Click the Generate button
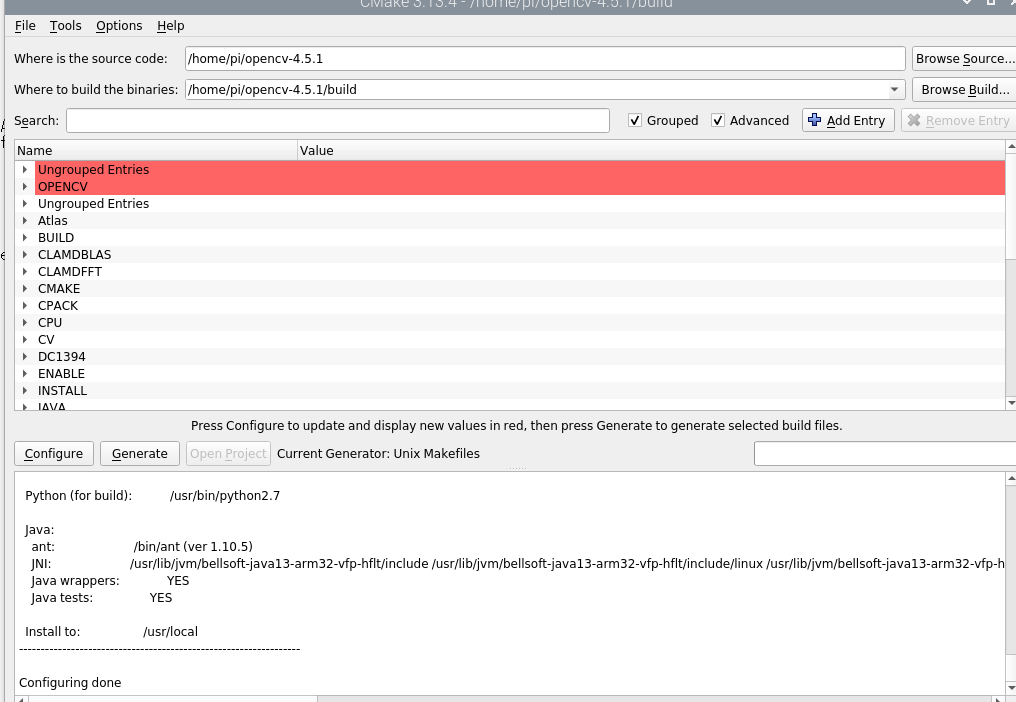1016x702 pixels. [140, 454]
